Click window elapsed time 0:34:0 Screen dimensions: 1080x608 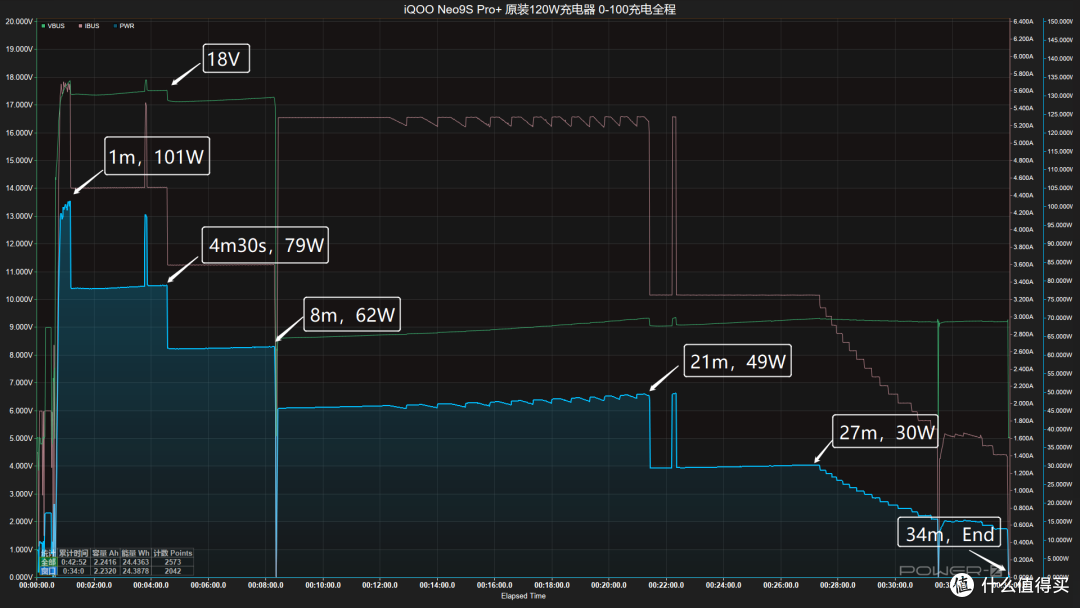click(74, 571)
